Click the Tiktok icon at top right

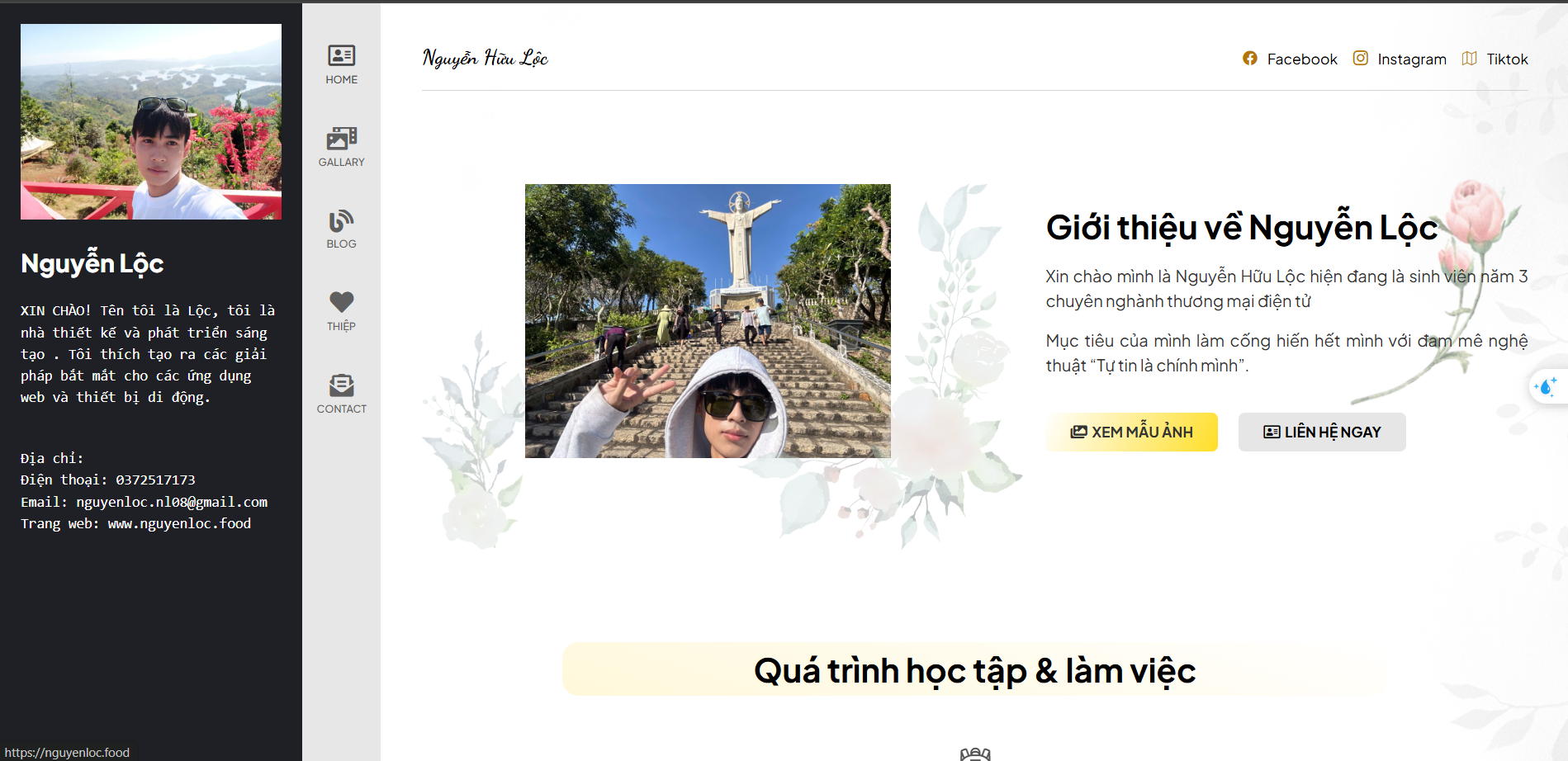(1469, 58)
